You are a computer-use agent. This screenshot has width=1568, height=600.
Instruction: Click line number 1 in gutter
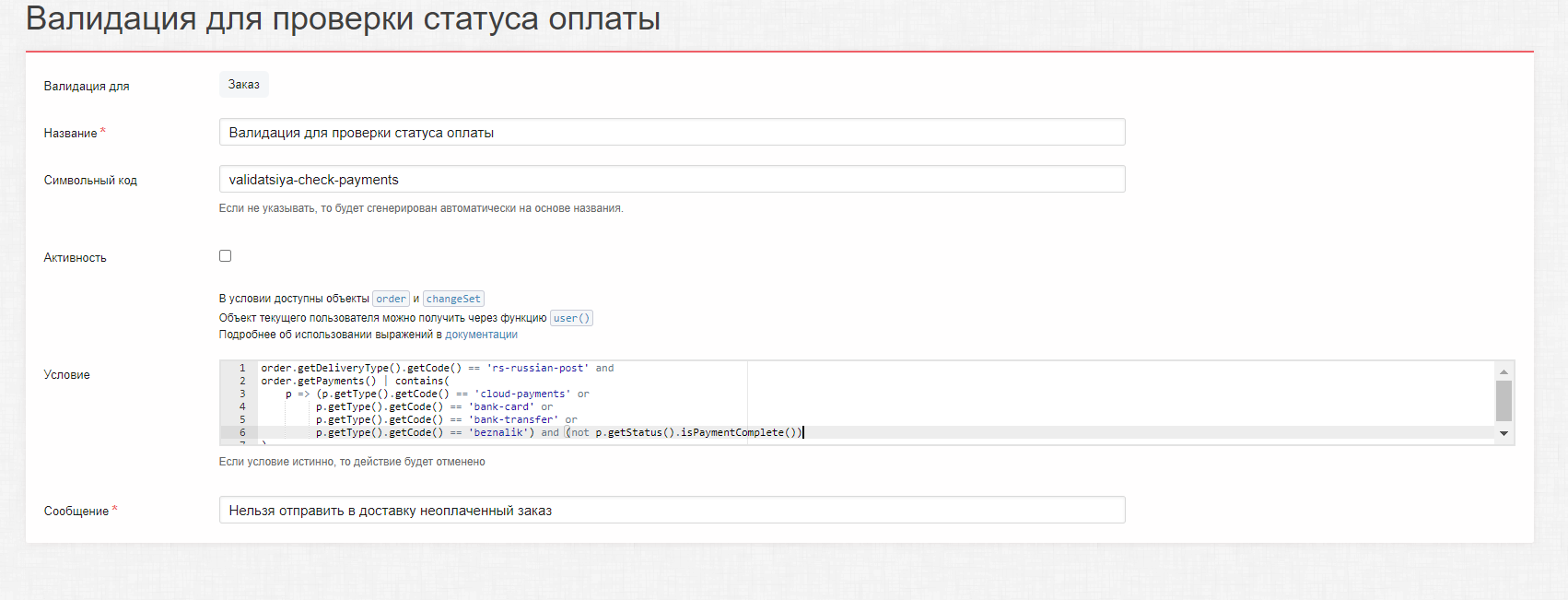(242, 368)
